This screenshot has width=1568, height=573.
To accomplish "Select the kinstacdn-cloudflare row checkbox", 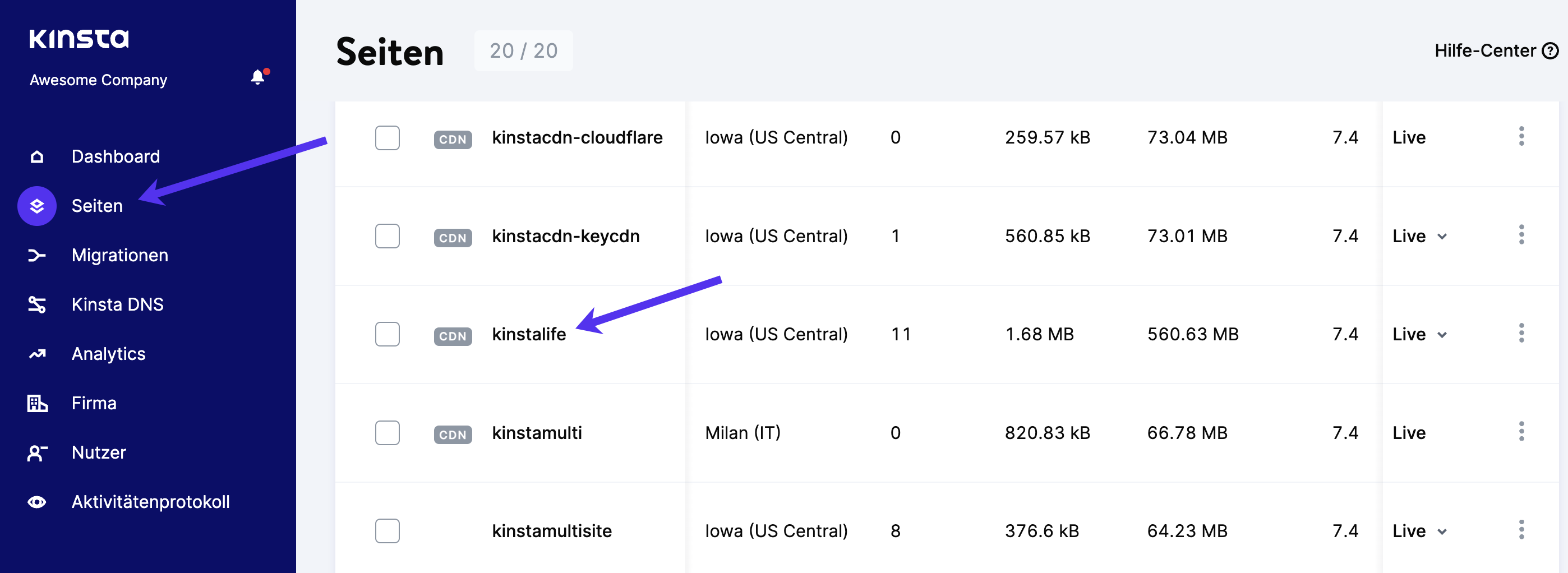I will pos(387,137).
